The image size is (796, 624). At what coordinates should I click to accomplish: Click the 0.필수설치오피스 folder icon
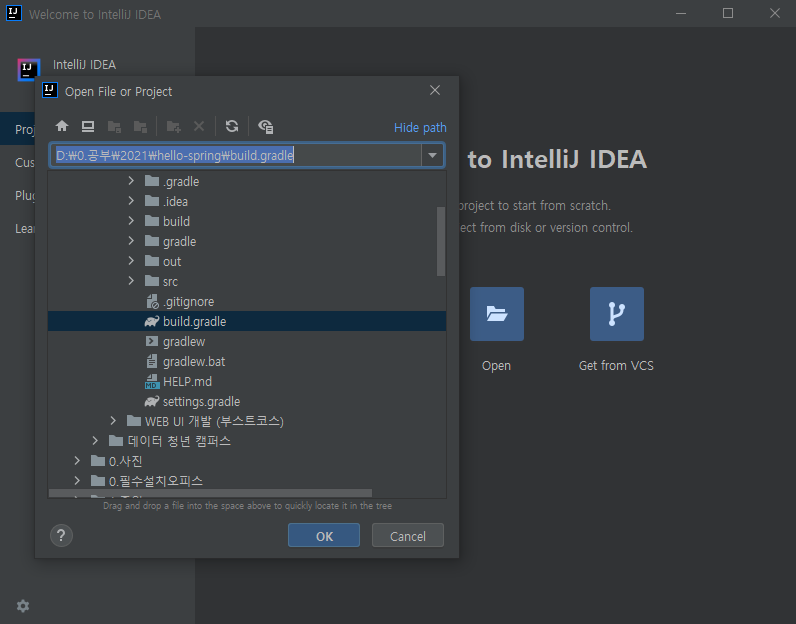click(x=97, y=480)
